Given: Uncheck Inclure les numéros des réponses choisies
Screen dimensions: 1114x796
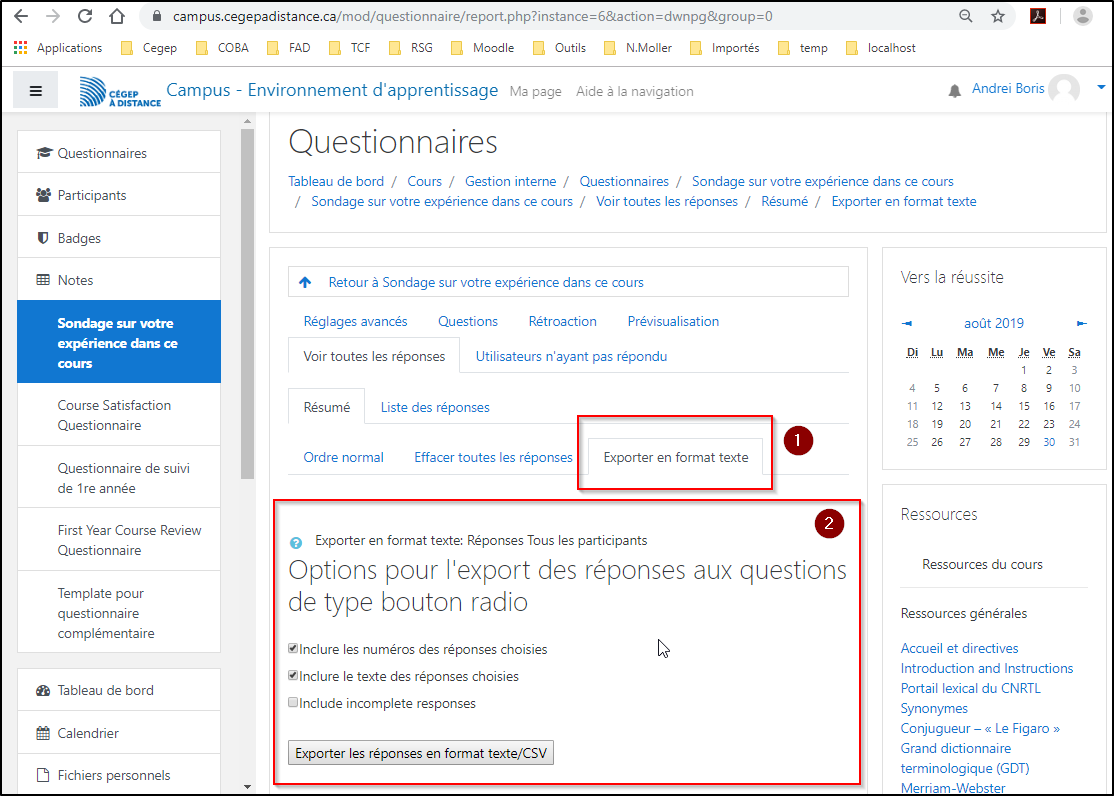Looking at the screenshot, I should click(293, 649).
